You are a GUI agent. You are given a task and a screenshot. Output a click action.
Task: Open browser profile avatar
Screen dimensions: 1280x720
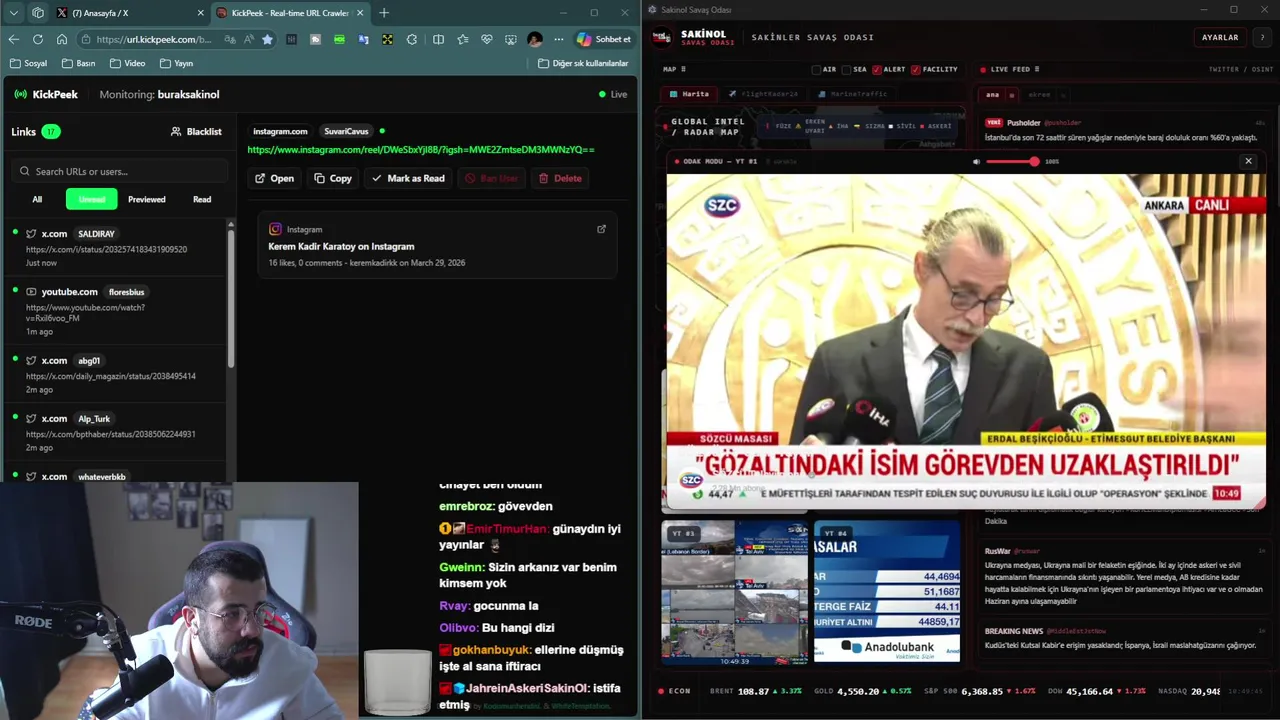tap(535, 39)
